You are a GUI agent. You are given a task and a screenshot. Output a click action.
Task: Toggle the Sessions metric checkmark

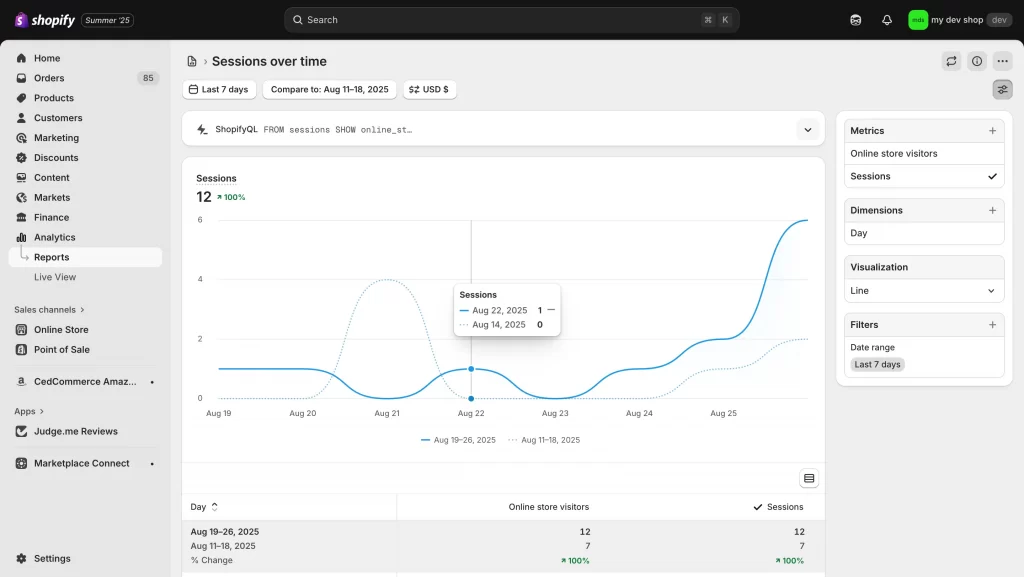pos(993,176)
